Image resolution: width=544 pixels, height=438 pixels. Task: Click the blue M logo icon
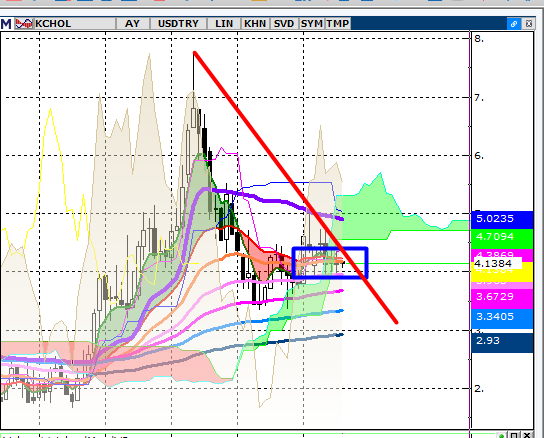click(6, 24)
